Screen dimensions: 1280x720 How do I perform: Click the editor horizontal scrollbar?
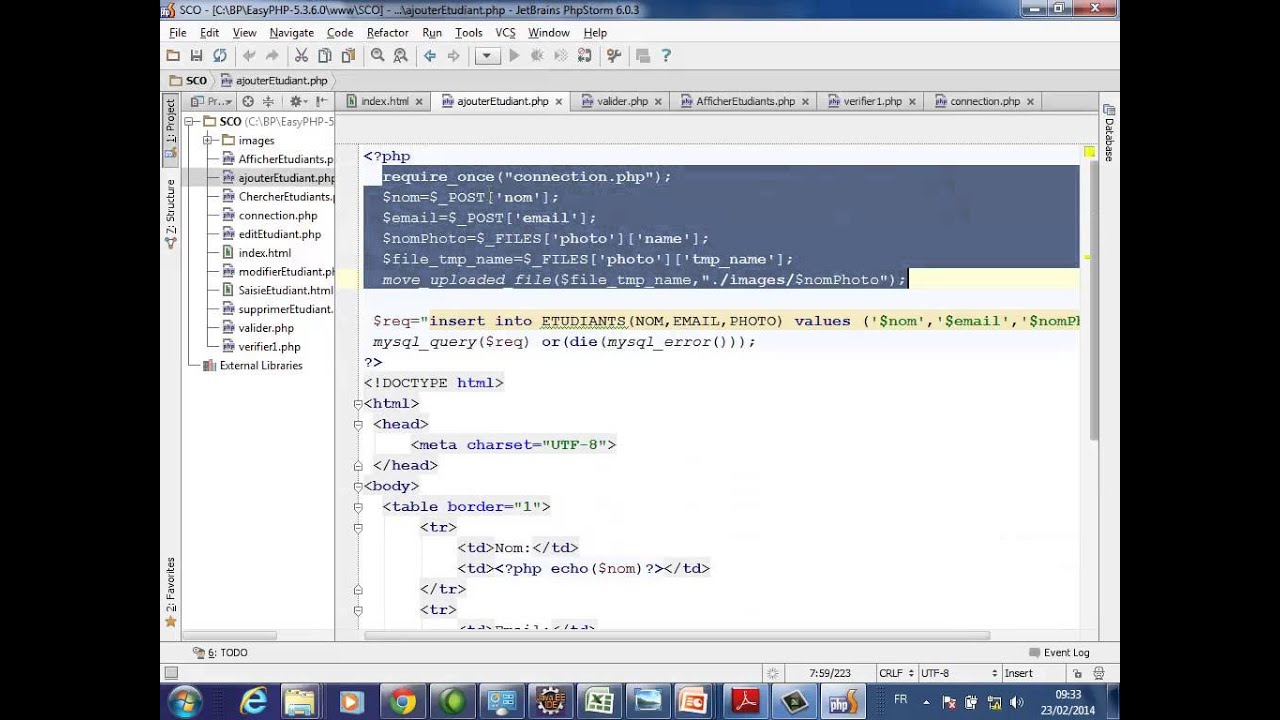point(677,635)
